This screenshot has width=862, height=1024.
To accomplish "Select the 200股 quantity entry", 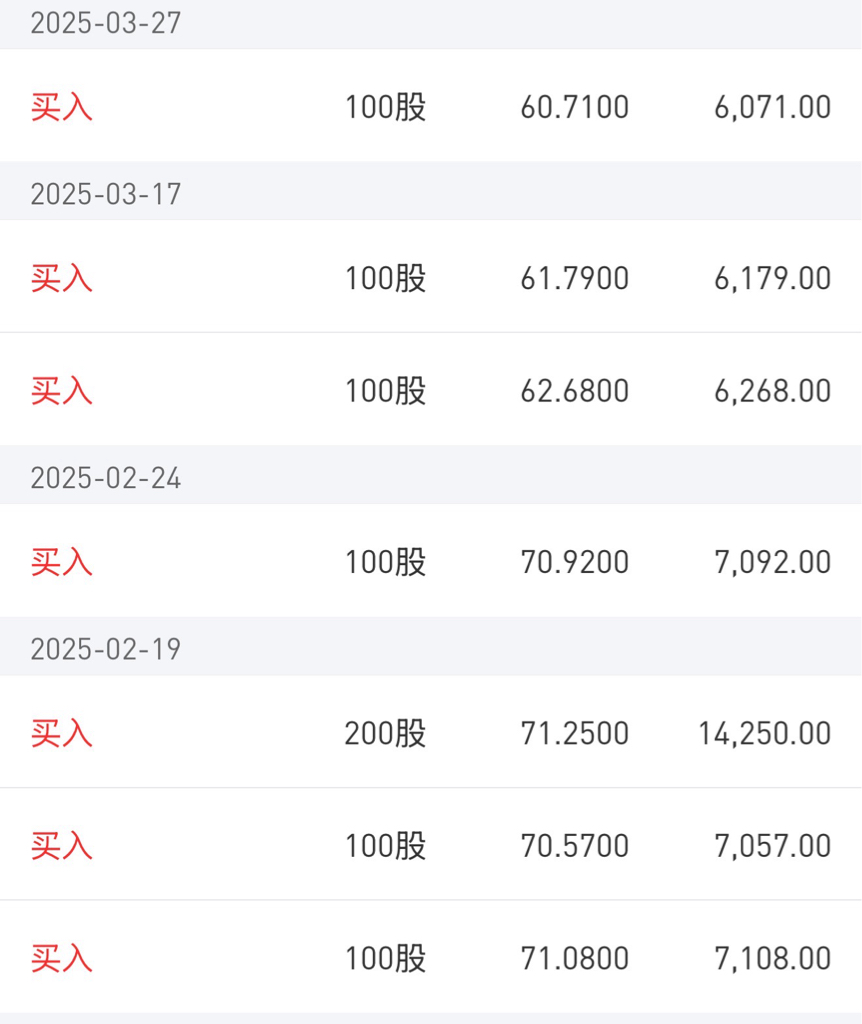I will click(x=385, y=733).
